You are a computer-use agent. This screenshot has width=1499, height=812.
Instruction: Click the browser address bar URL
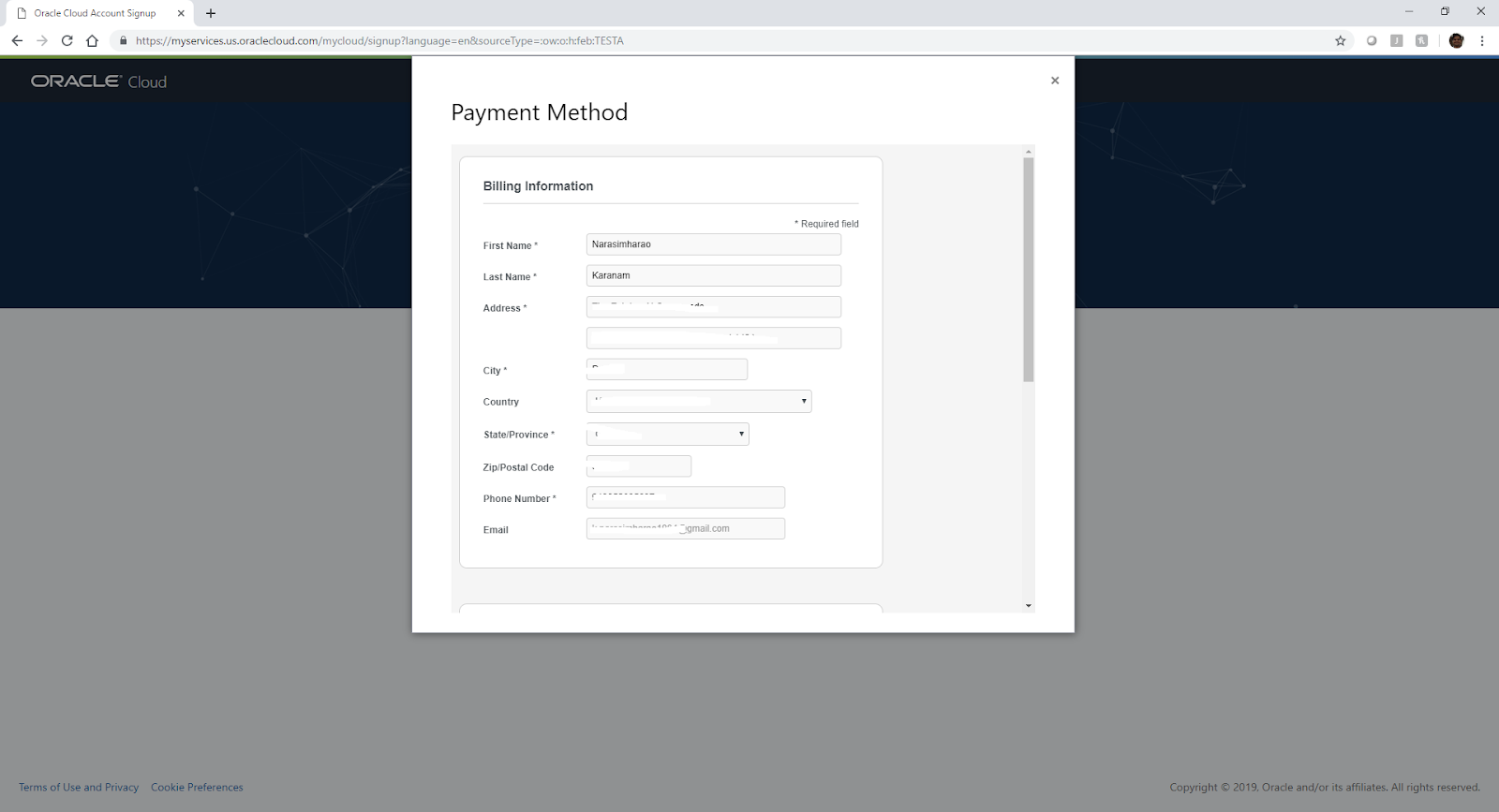click(379, 40)
